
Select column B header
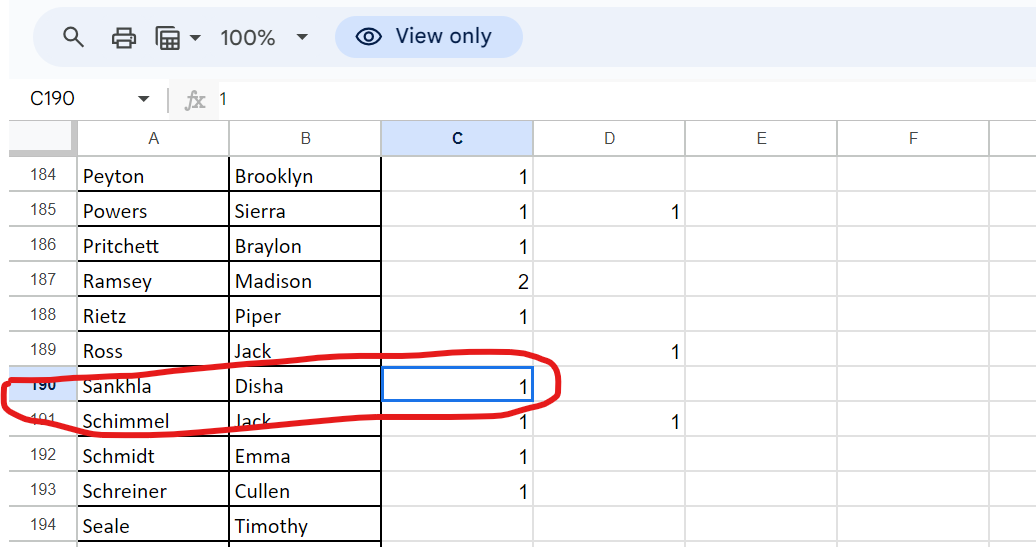click(305, 139)
